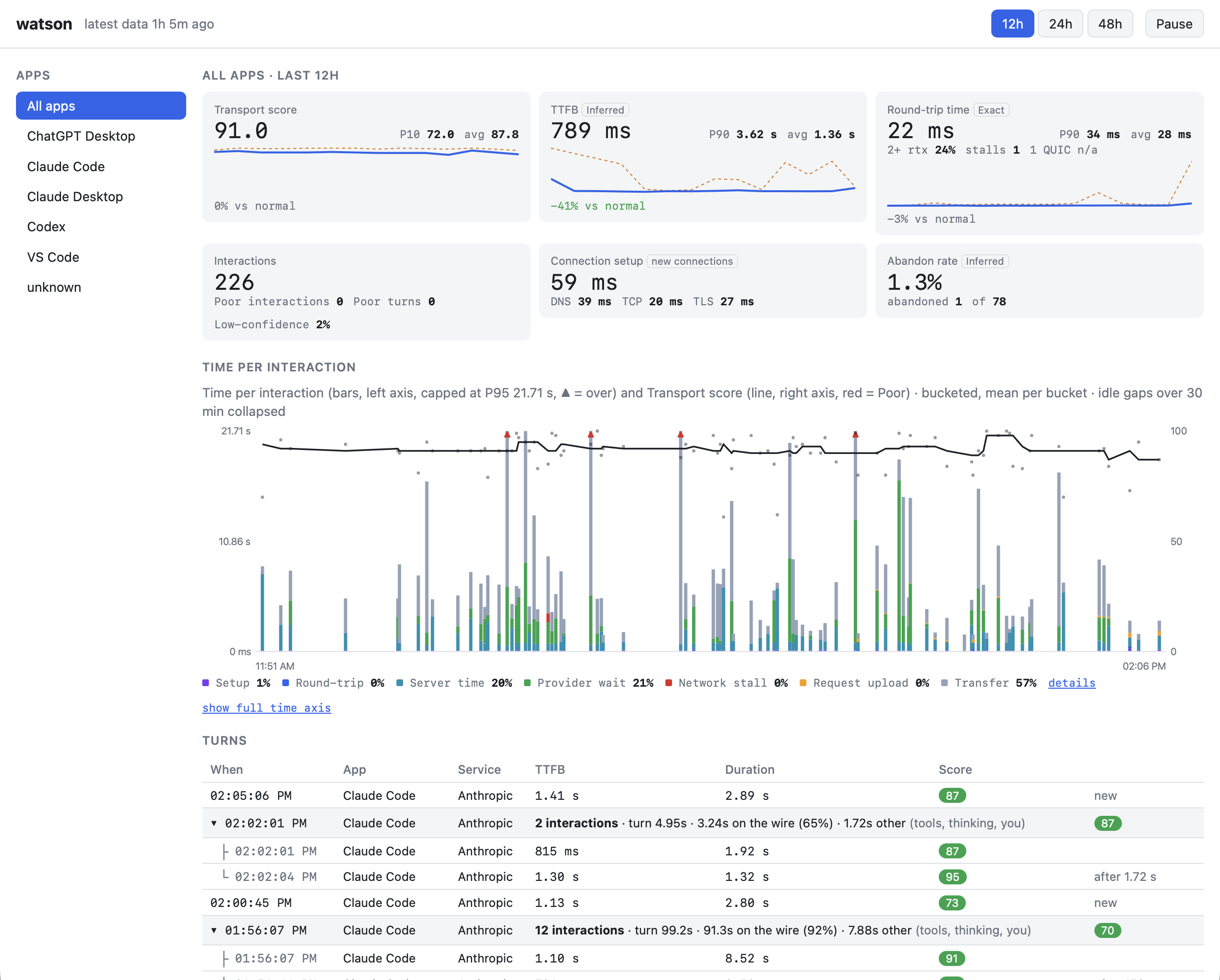Click the red Network stall legend swatch
1220x980 pixels.
point(669,682)
